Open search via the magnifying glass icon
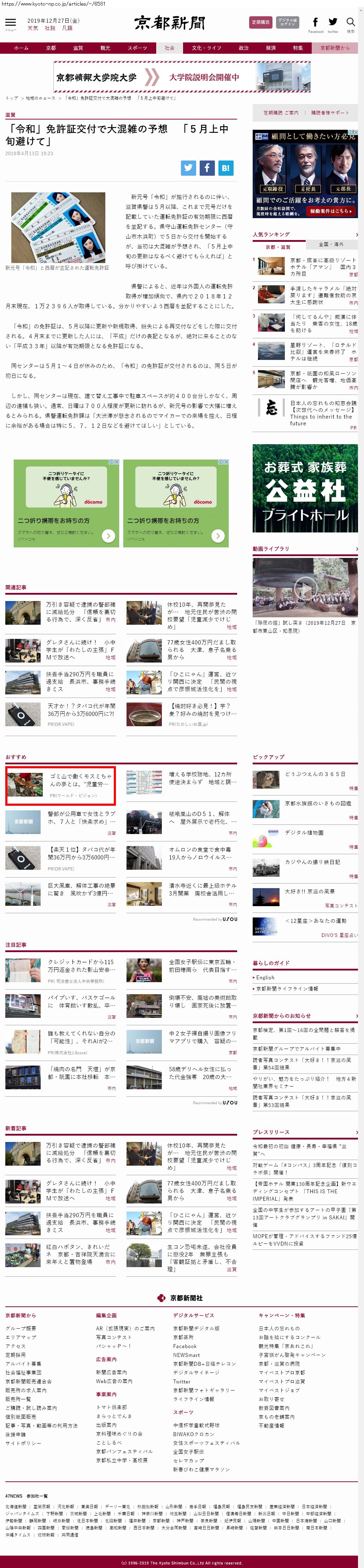Screen dimensions: 364x1568 351,22
